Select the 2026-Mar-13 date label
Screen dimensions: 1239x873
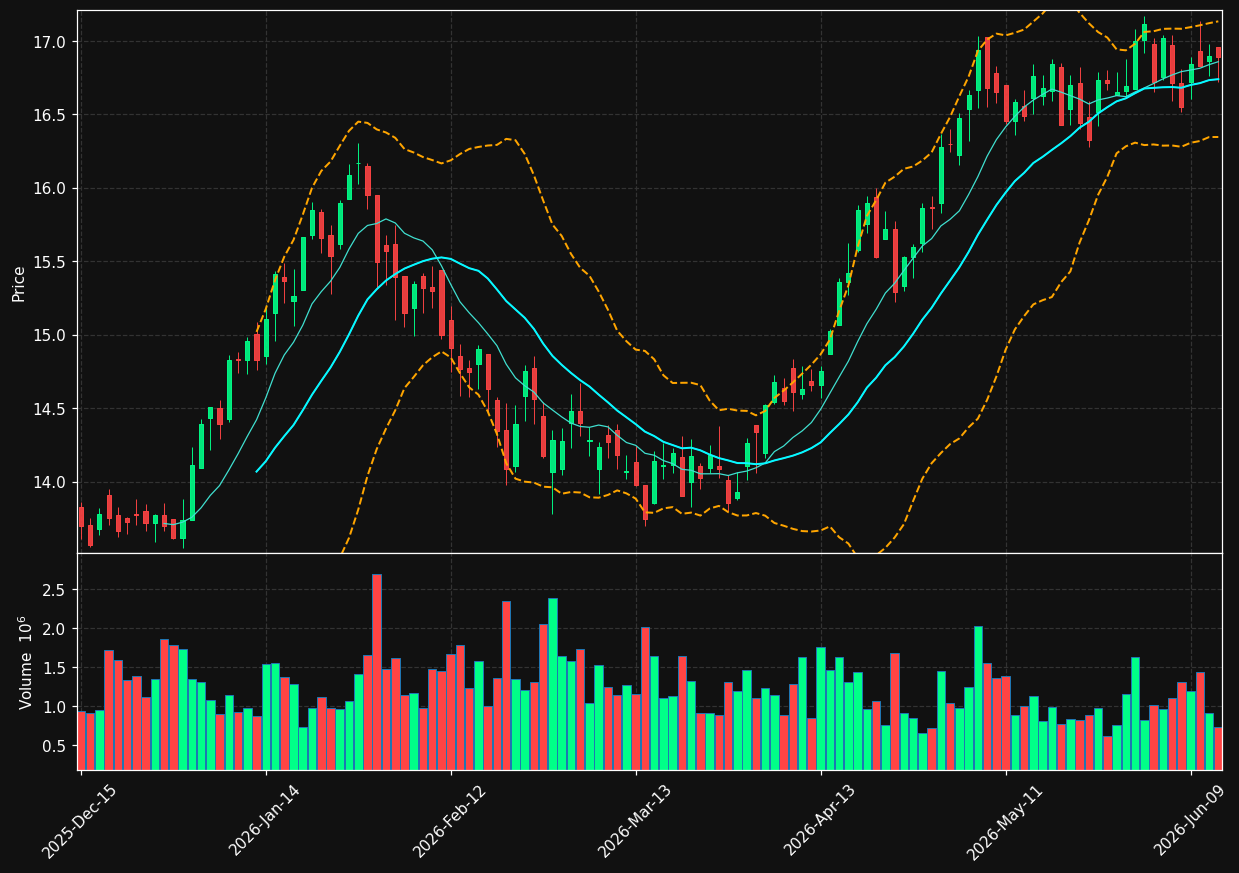[x=634, y=821]
